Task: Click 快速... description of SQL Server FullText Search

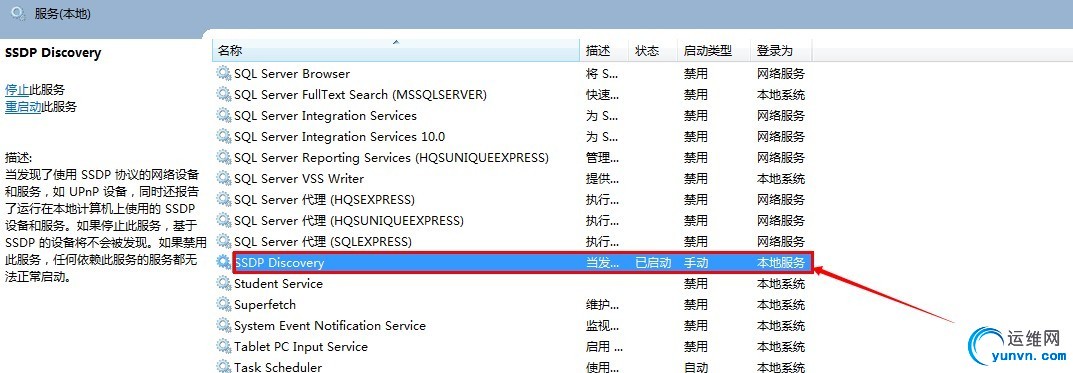Action: tap(603, 94)
